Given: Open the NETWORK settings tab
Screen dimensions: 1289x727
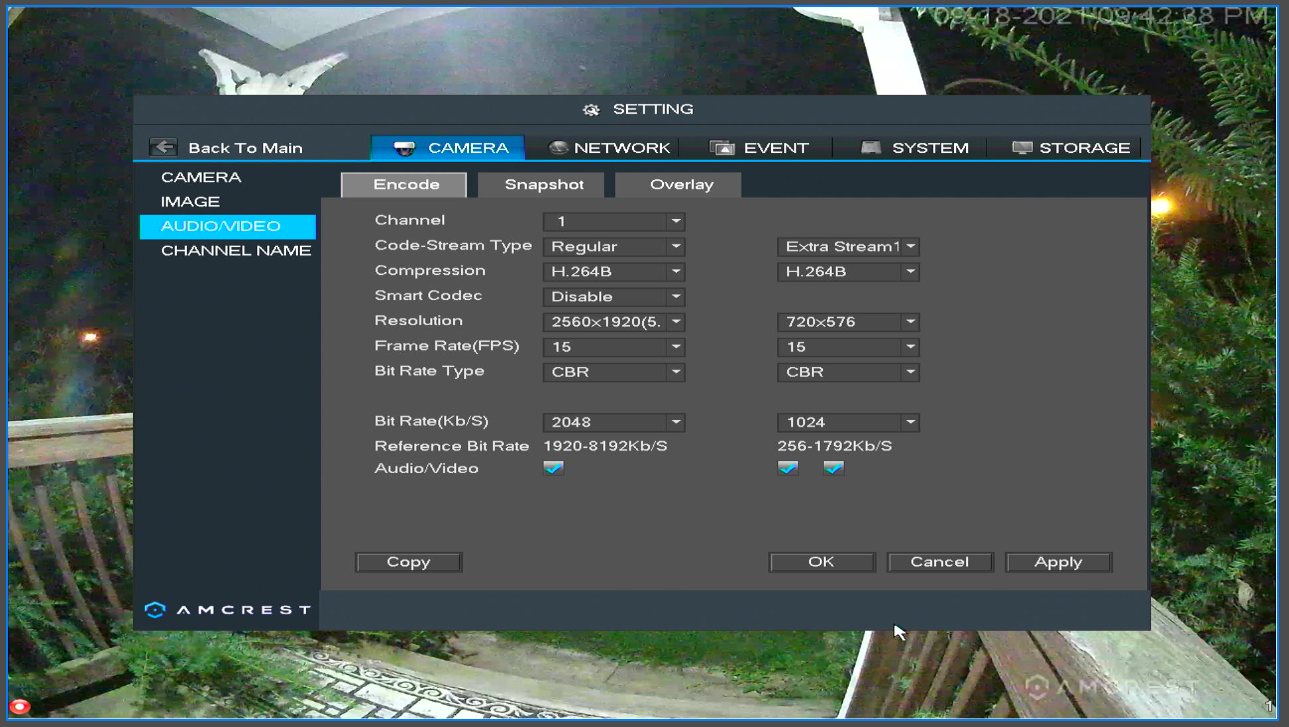Looking at the screenshot, I should tap(610, 148).
